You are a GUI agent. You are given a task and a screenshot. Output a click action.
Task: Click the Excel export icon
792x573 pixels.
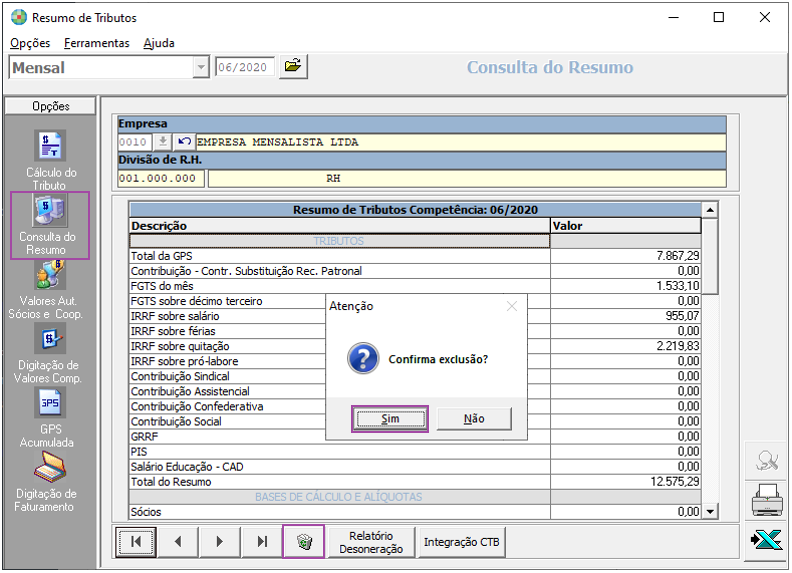pos(767,541)
